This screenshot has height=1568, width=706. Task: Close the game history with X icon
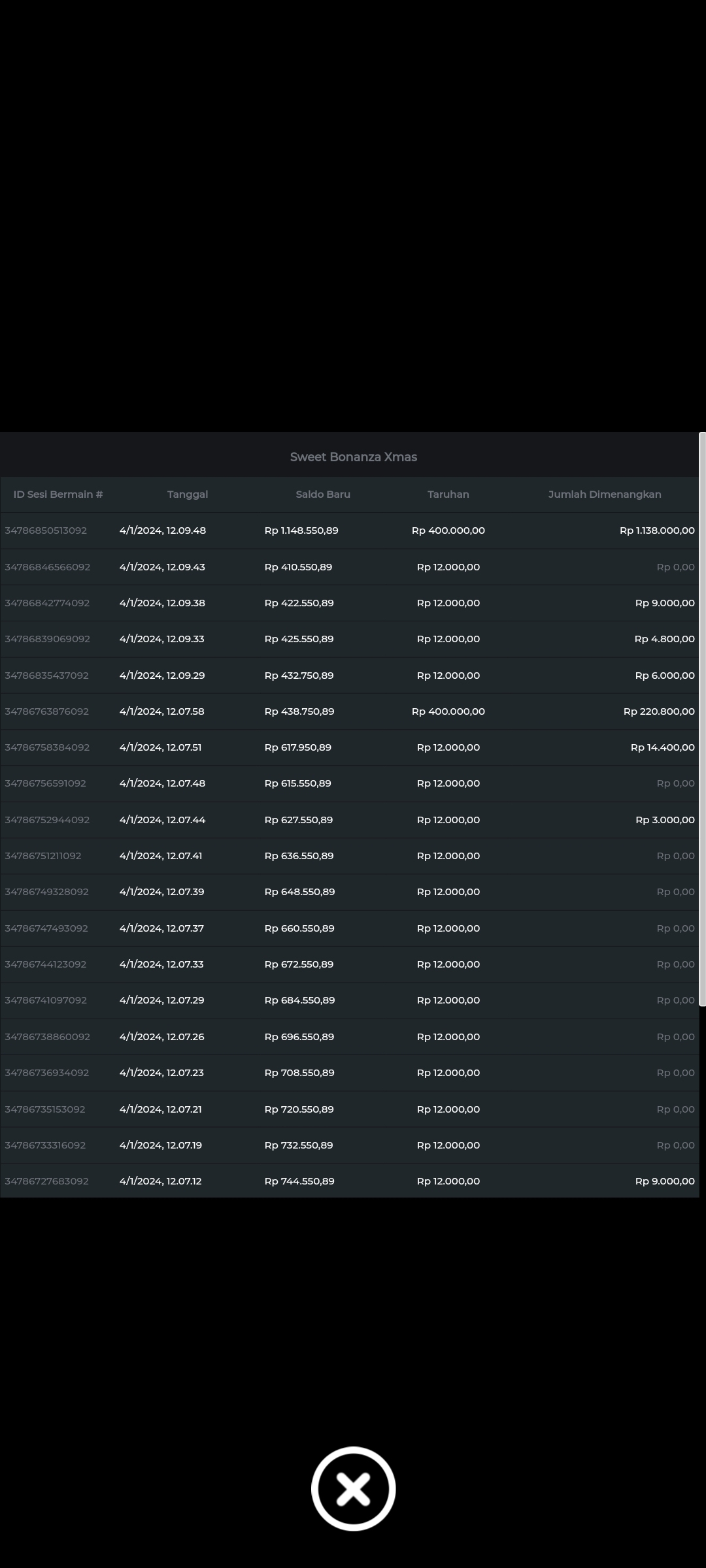pyautogui.click(x=353, y=1488)
